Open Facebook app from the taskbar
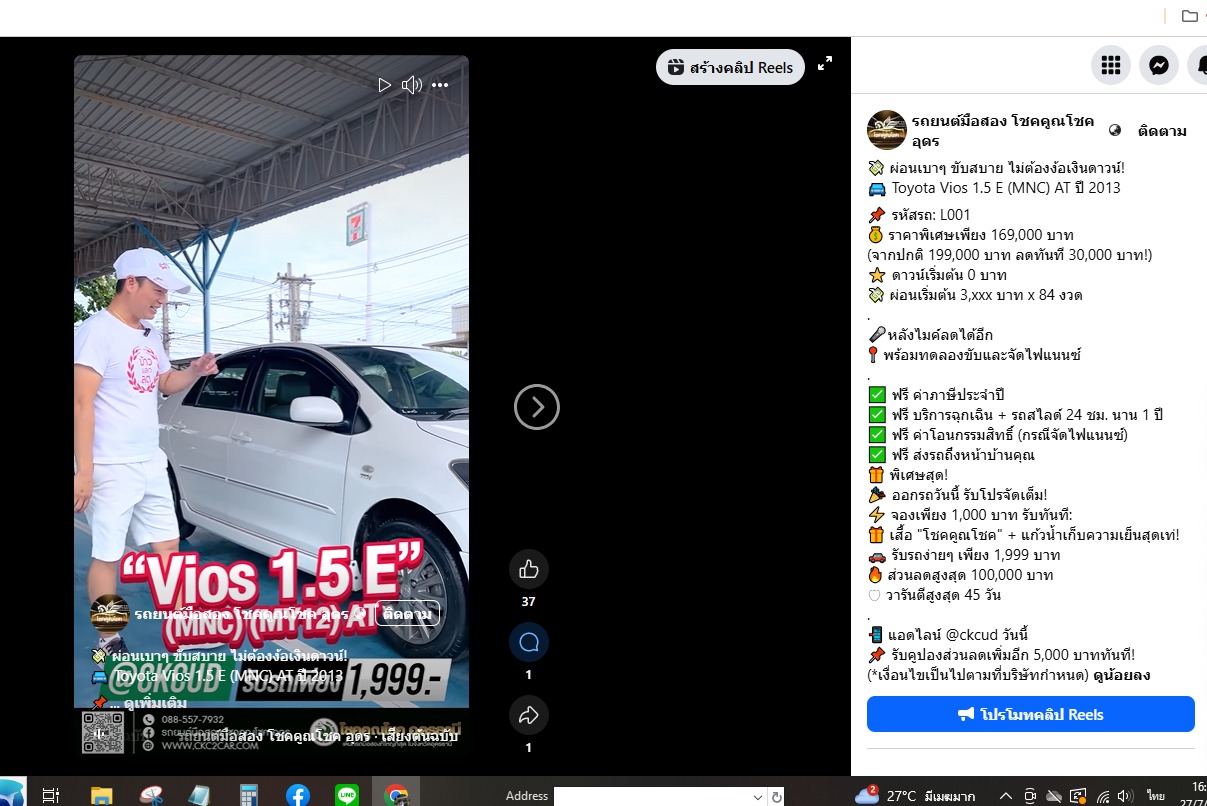Screen dimensions: 1207x806 [298, 795]
